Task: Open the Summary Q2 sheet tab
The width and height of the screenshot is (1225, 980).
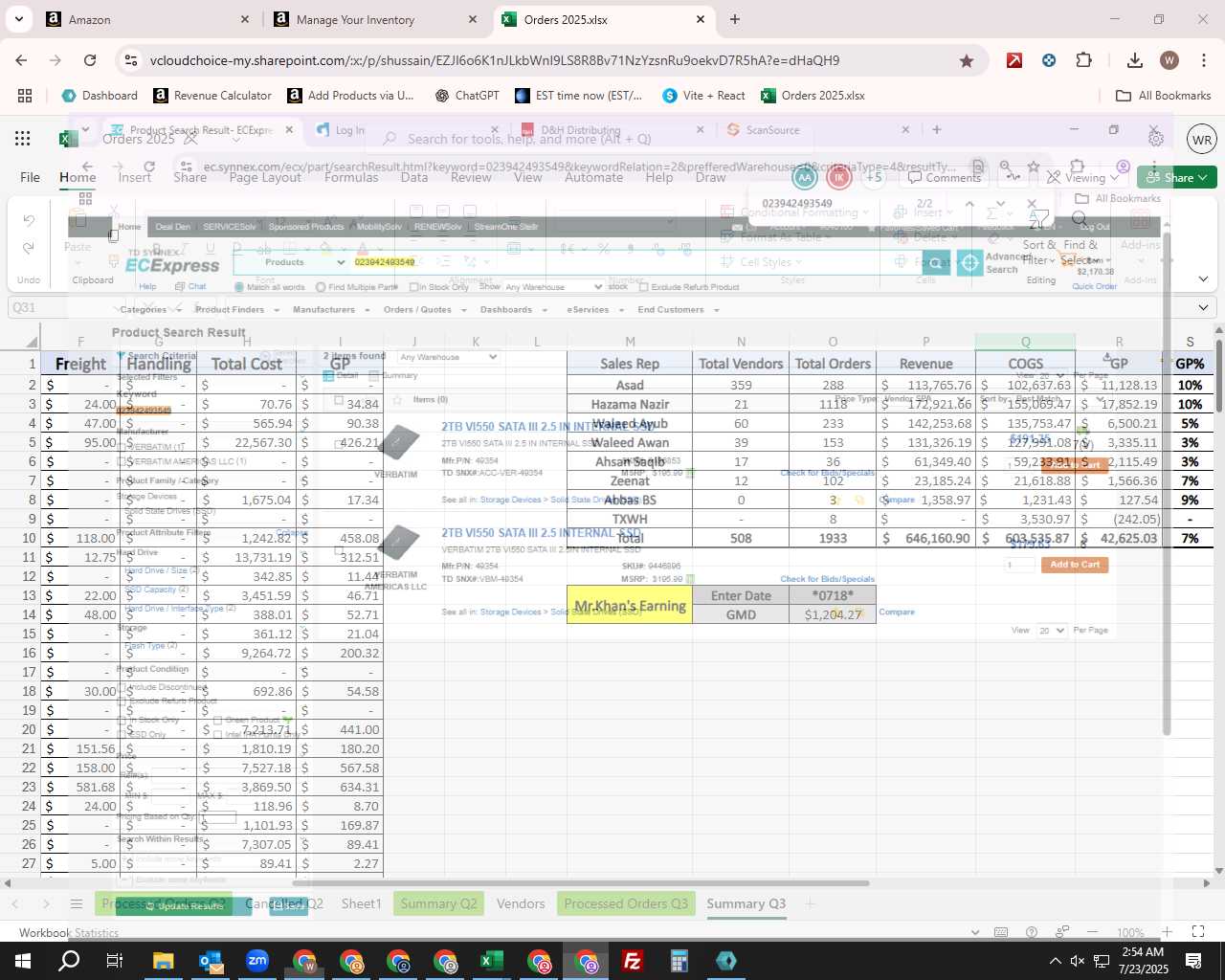Action: (x=439, y=903)
